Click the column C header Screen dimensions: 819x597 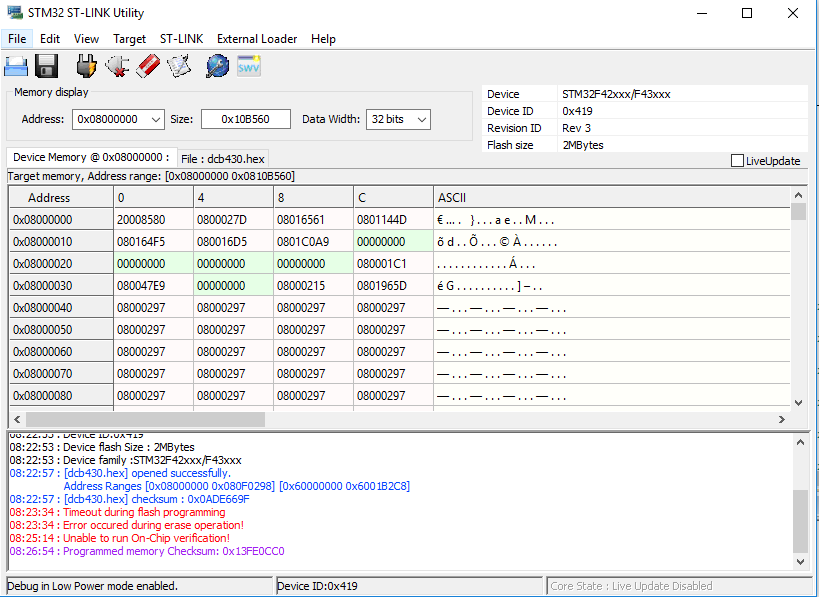point(393,197)
